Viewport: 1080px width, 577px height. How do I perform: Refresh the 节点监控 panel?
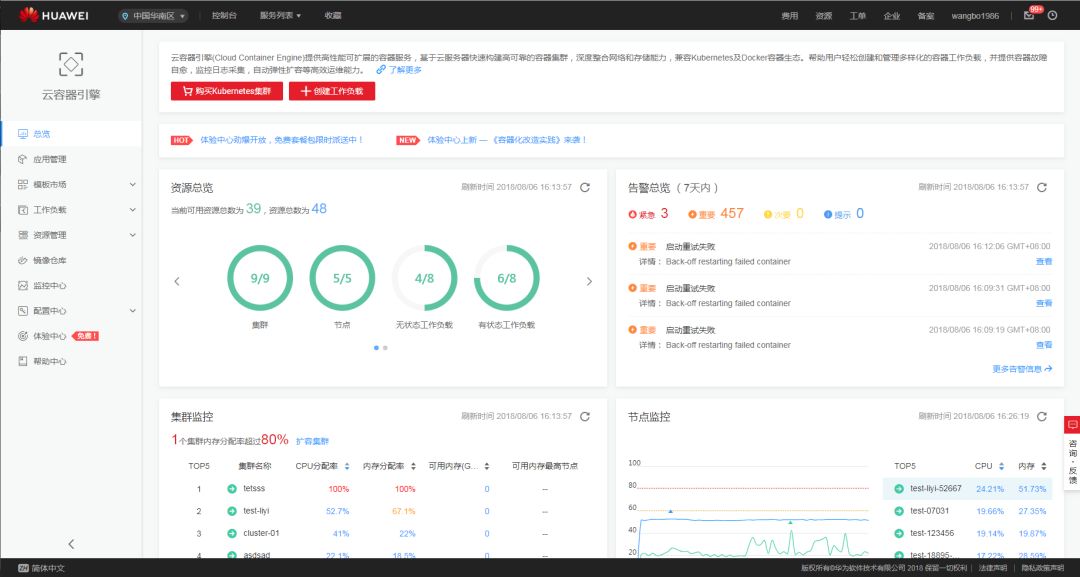(1041, 417)
